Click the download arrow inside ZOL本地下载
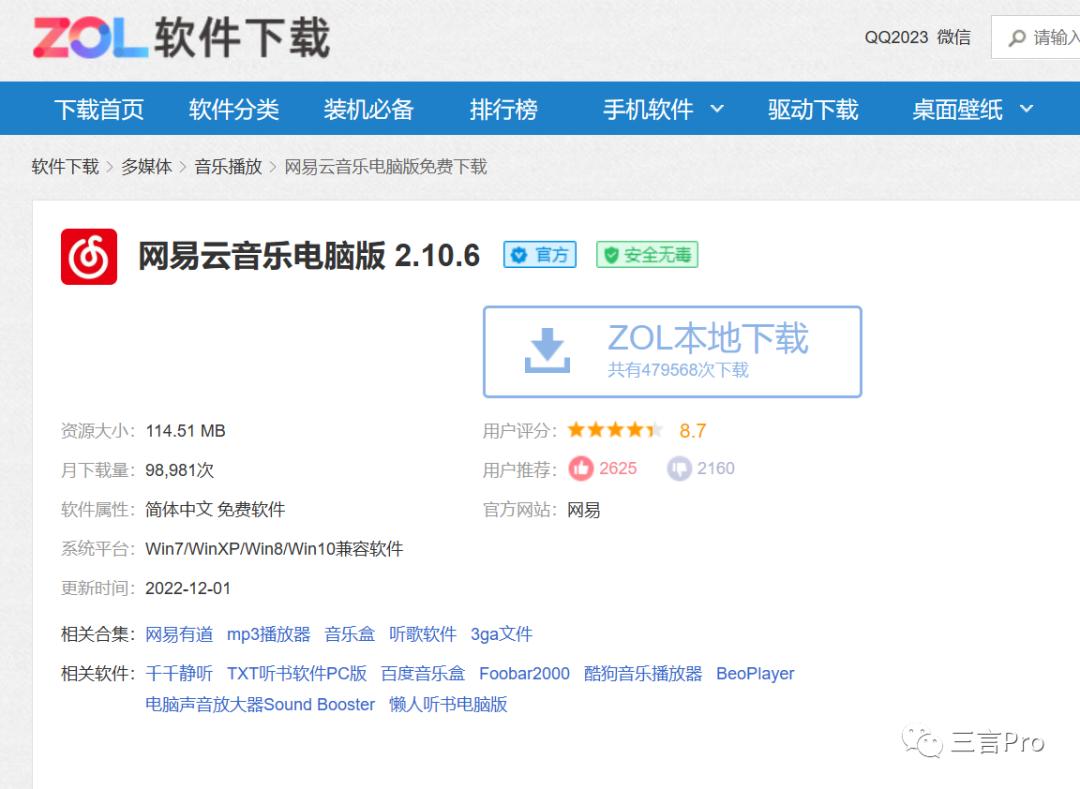The height and width of the screenshot is (789, 1080). pos(546,349)
